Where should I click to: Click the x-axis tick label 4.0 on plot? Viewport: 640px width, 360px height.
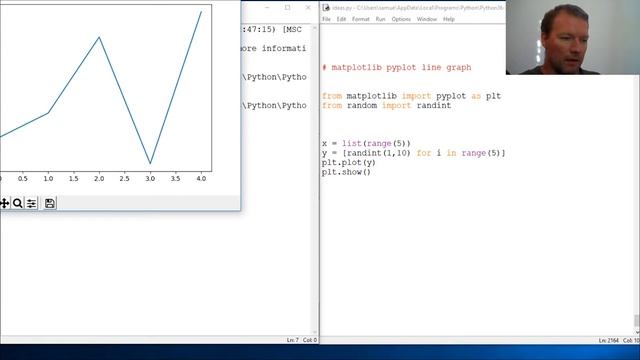click(x=201, y=178)
